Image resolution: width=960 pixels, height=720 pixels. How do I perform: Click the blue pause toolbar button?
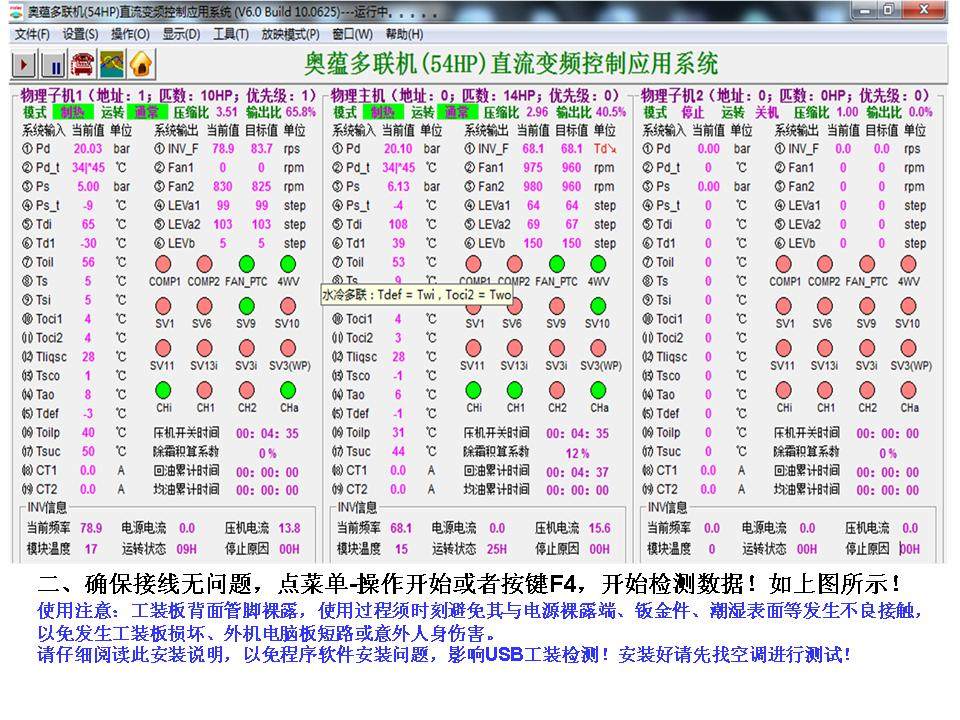click(54, 64)
